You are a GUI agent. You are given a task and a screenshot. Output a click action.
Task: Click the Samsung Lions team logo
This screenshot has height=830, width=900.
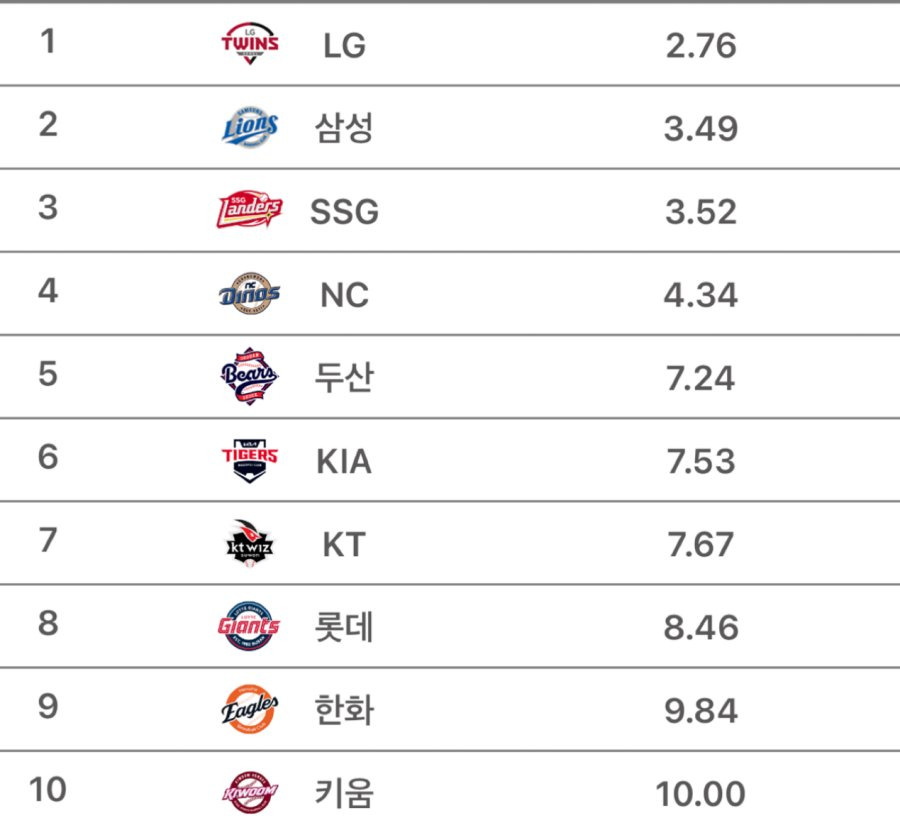point(250,126)
